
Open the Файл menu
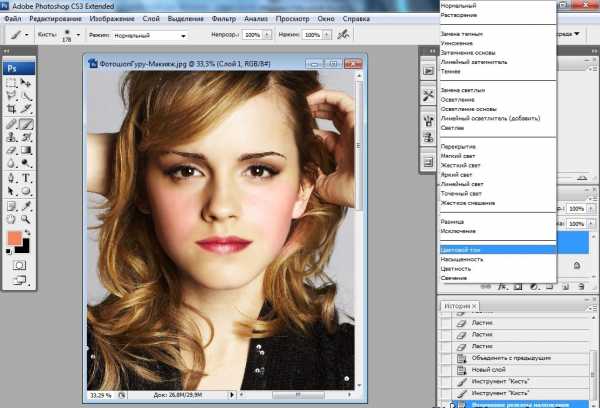pos(13,19)
